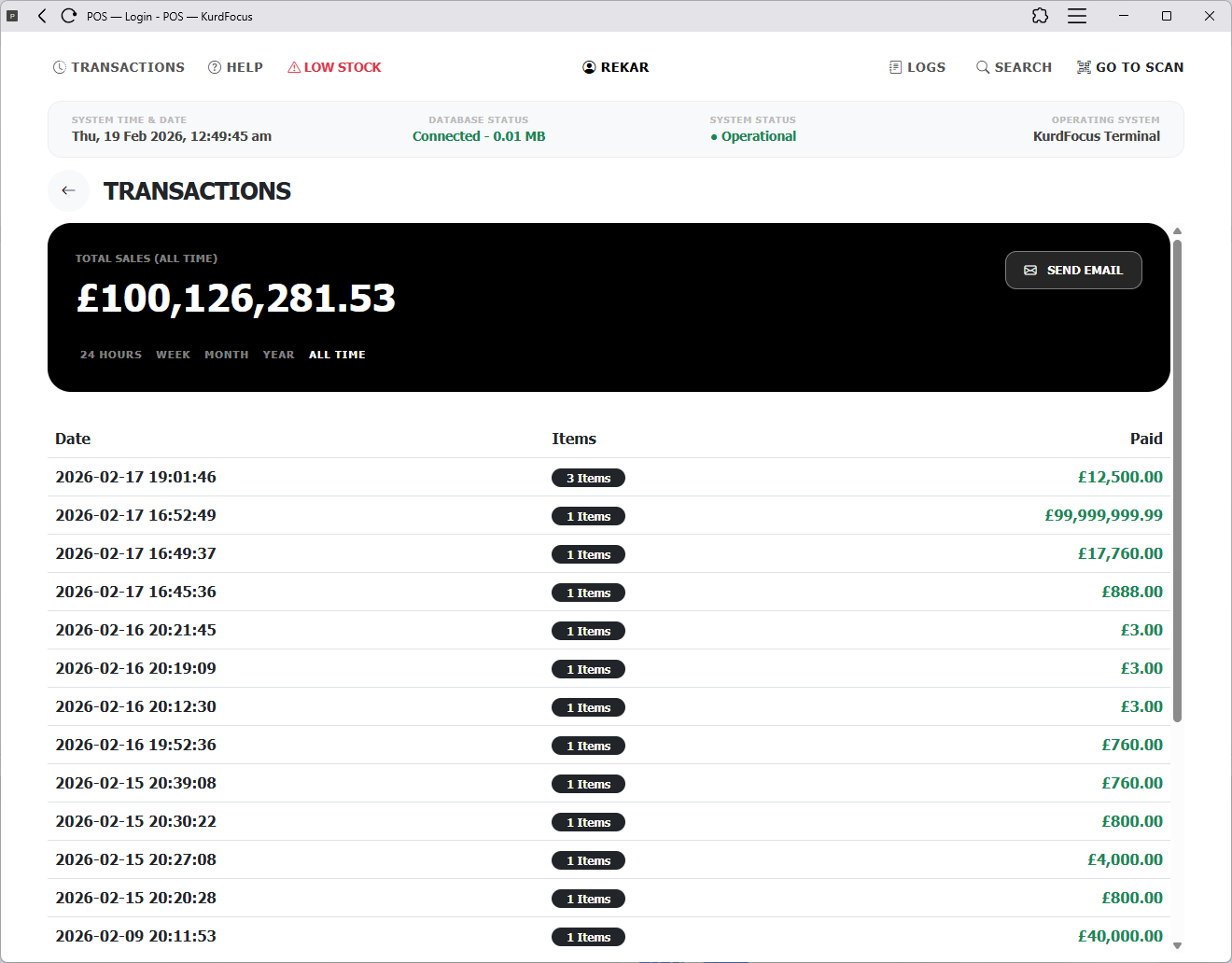Select the Month sales period
This screenshot has height=963, width=1232.
point(226,355)
